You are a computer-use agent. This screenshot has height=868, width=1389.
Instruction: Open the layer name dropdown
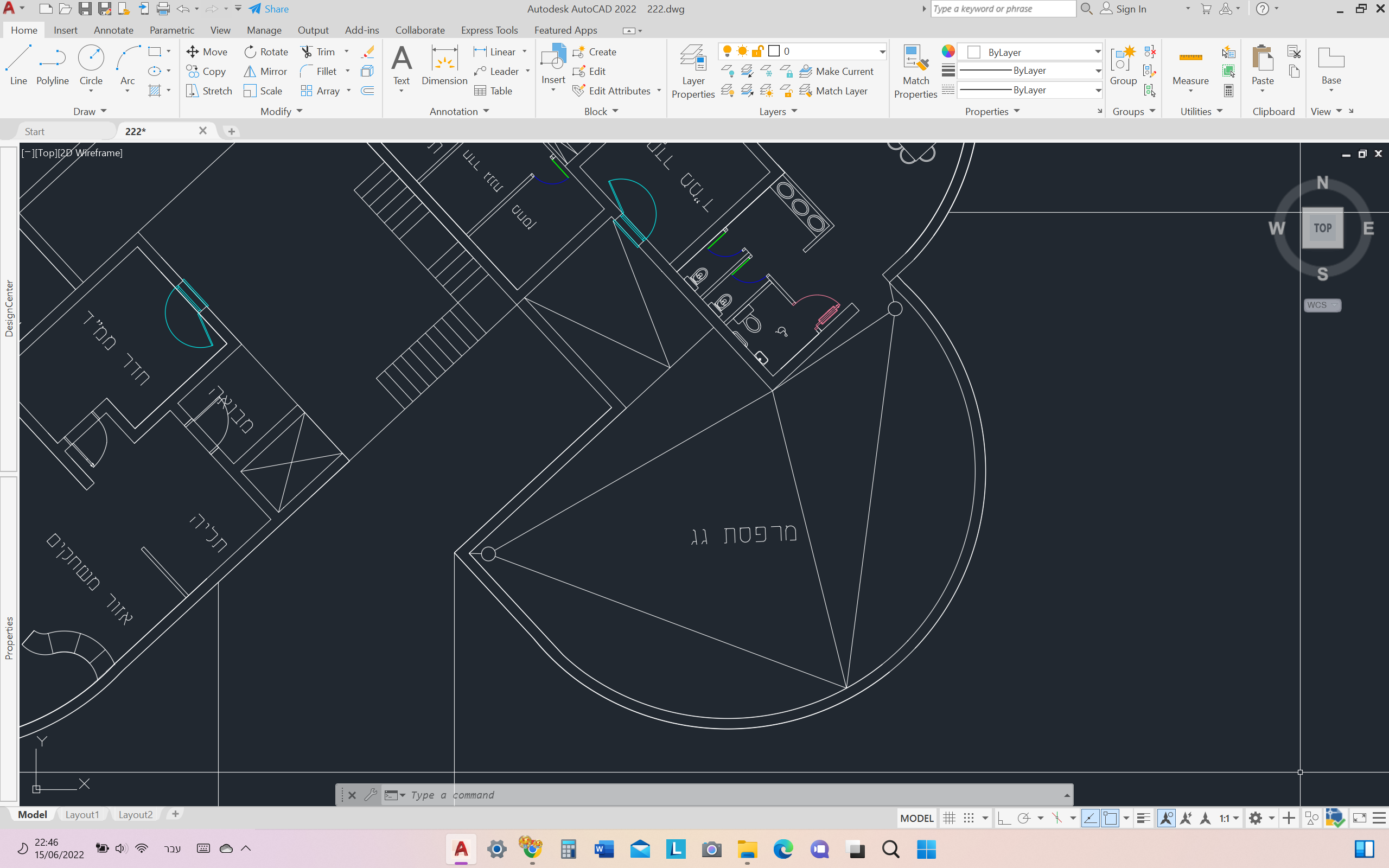click(x=882, y=52)
